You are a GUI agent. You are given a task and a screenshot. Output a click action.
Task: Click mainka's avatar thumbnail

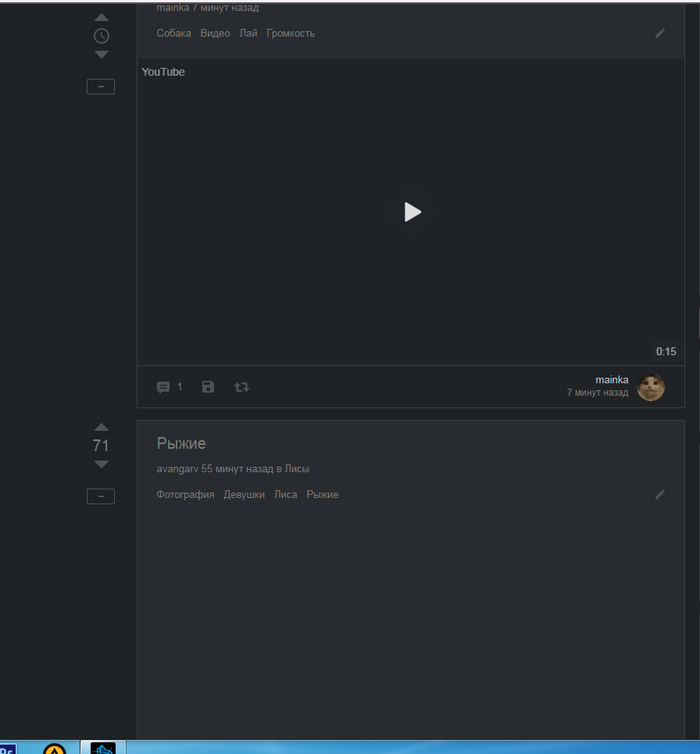click(x=651, y=387)
